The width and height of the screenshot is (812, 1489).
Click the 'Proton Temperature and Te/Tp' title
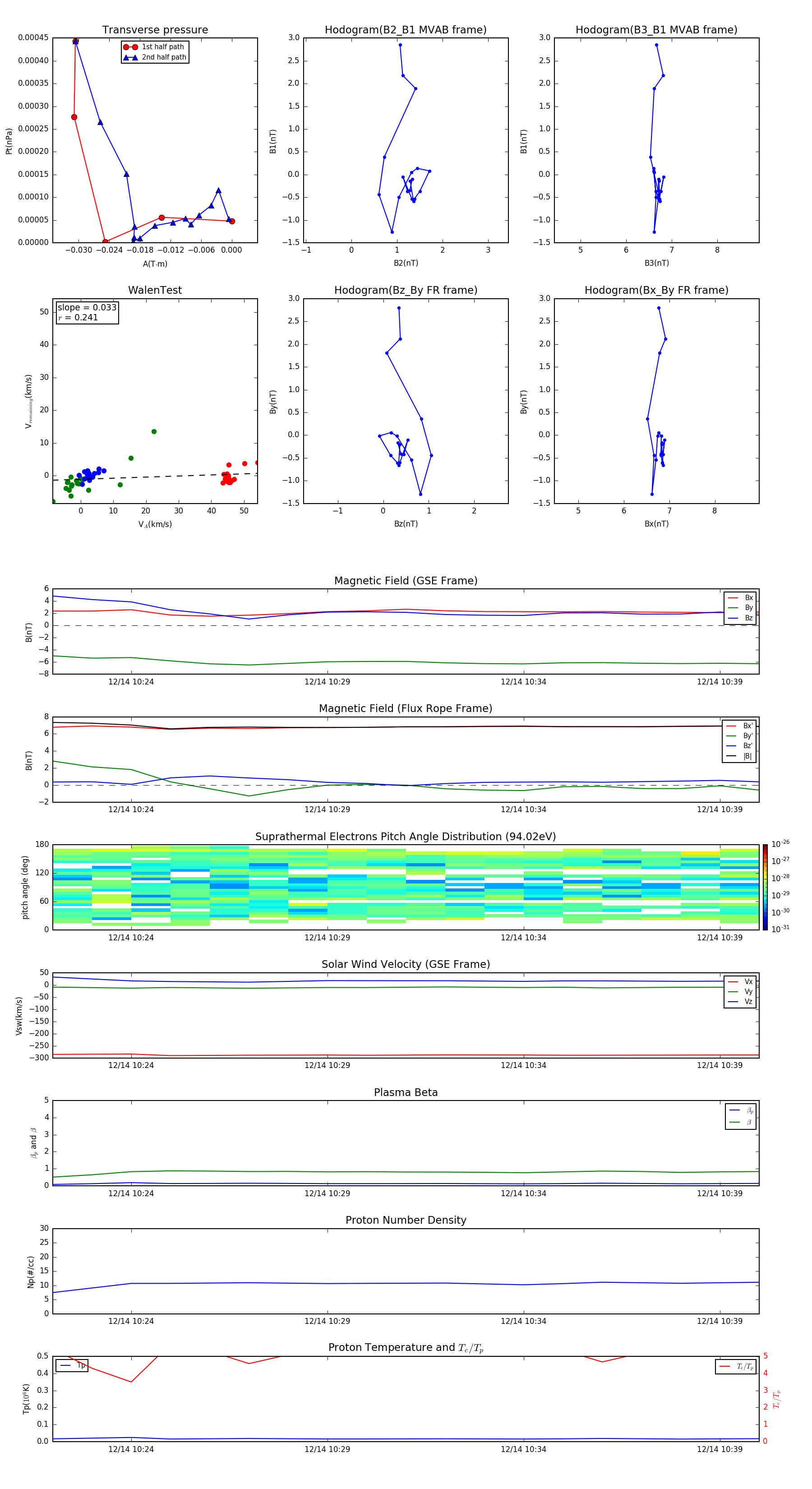pyautogui.click(x=406, y=1348)
